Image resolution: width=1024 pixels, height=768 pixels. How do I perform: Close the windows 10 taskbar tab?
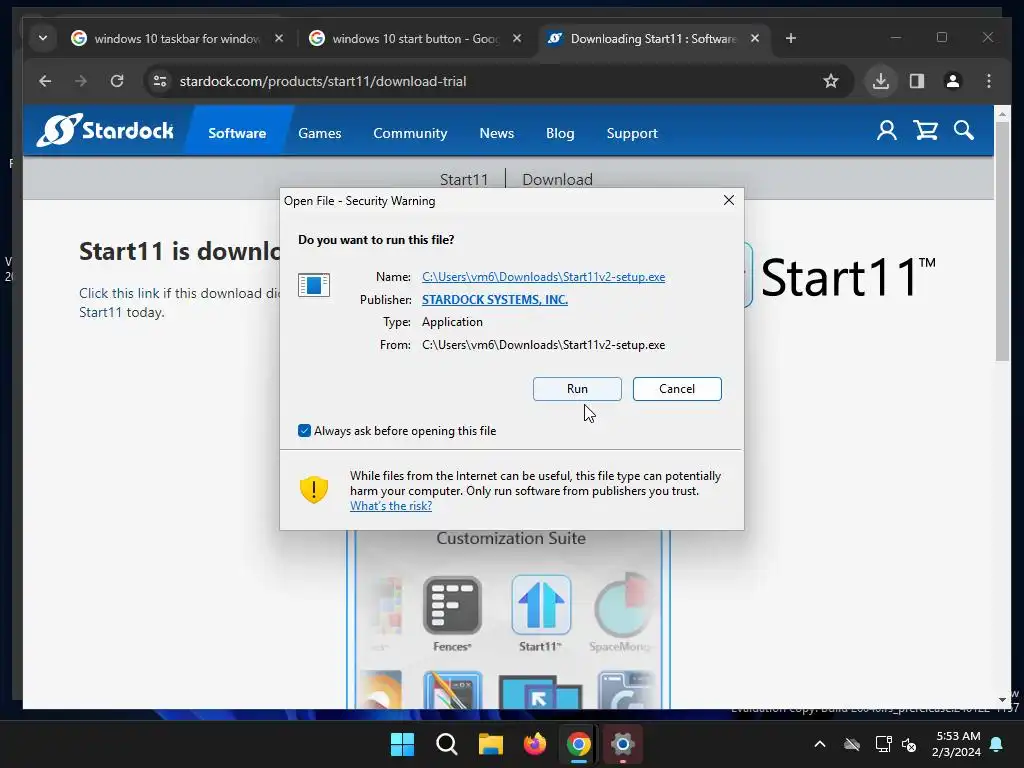(279, 39)
